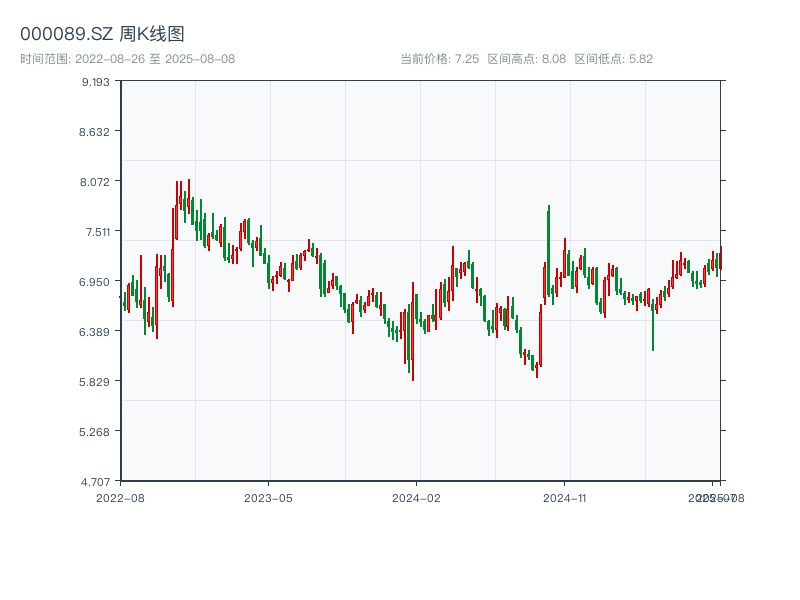Click the tall green candle before 2024-11
The height and width of the screenshot is (600, 800).
pyautogui.click(x=548, y=250)
